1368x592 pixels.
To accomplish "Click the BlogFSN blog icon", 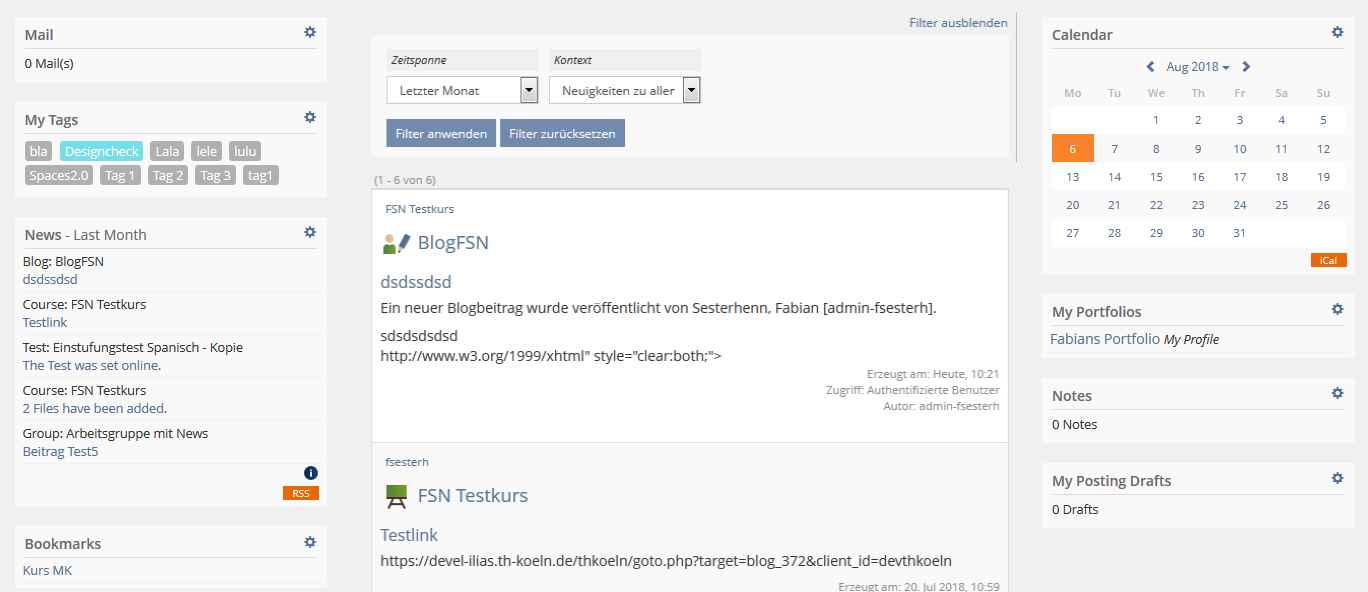I will [396, 243].
